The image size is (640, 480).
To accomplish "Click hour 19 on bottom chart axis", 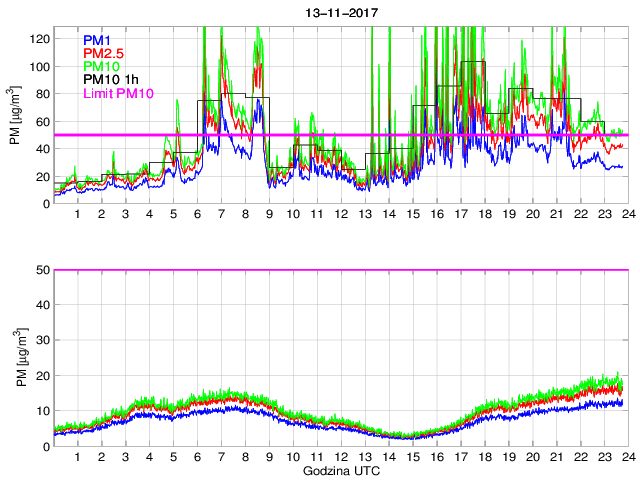I will point(509,456).
